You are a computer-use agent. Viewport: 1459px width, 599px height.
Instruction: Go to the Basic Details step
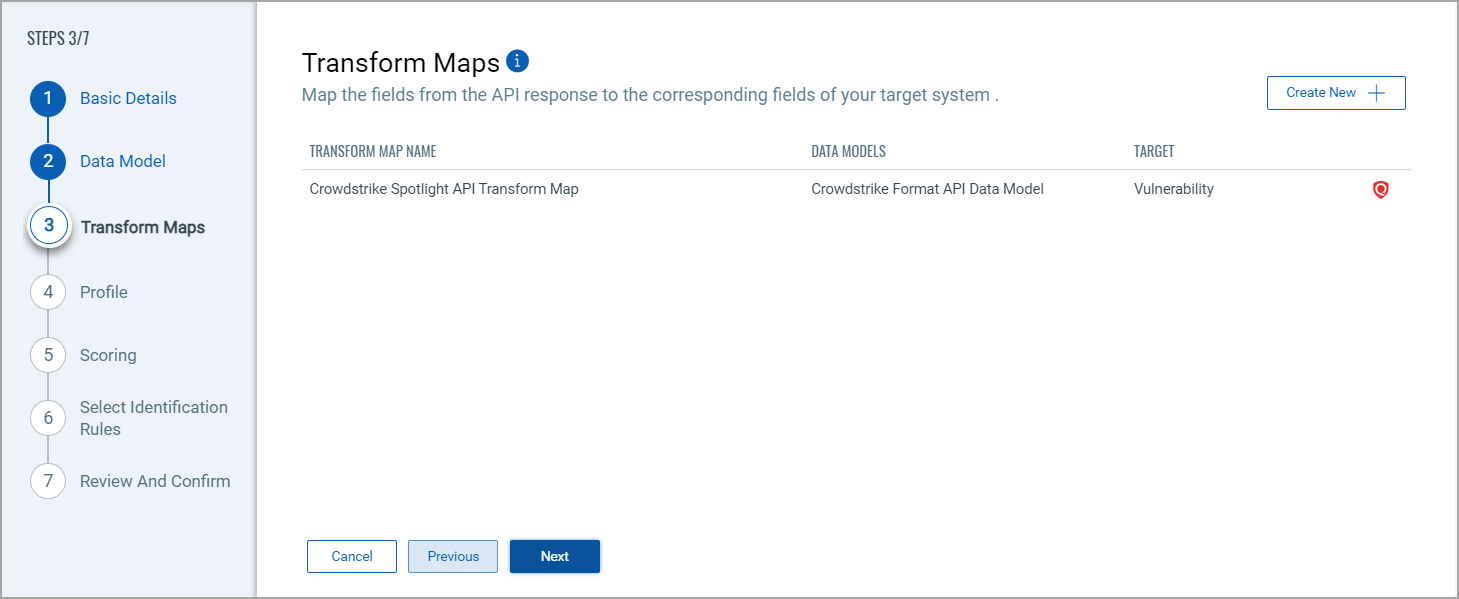click(128, 99)
